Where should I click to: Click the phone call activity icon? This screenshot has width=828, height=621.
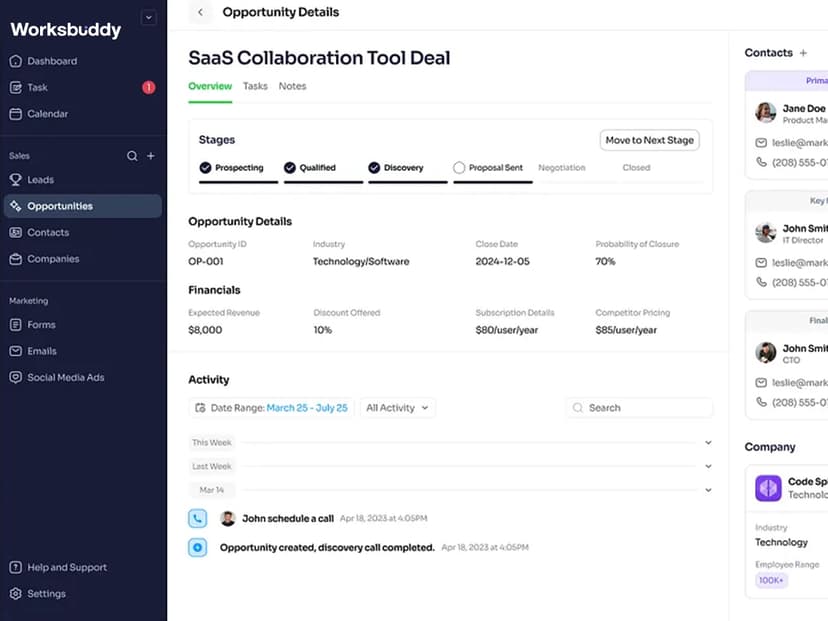[x=197, y=519]
